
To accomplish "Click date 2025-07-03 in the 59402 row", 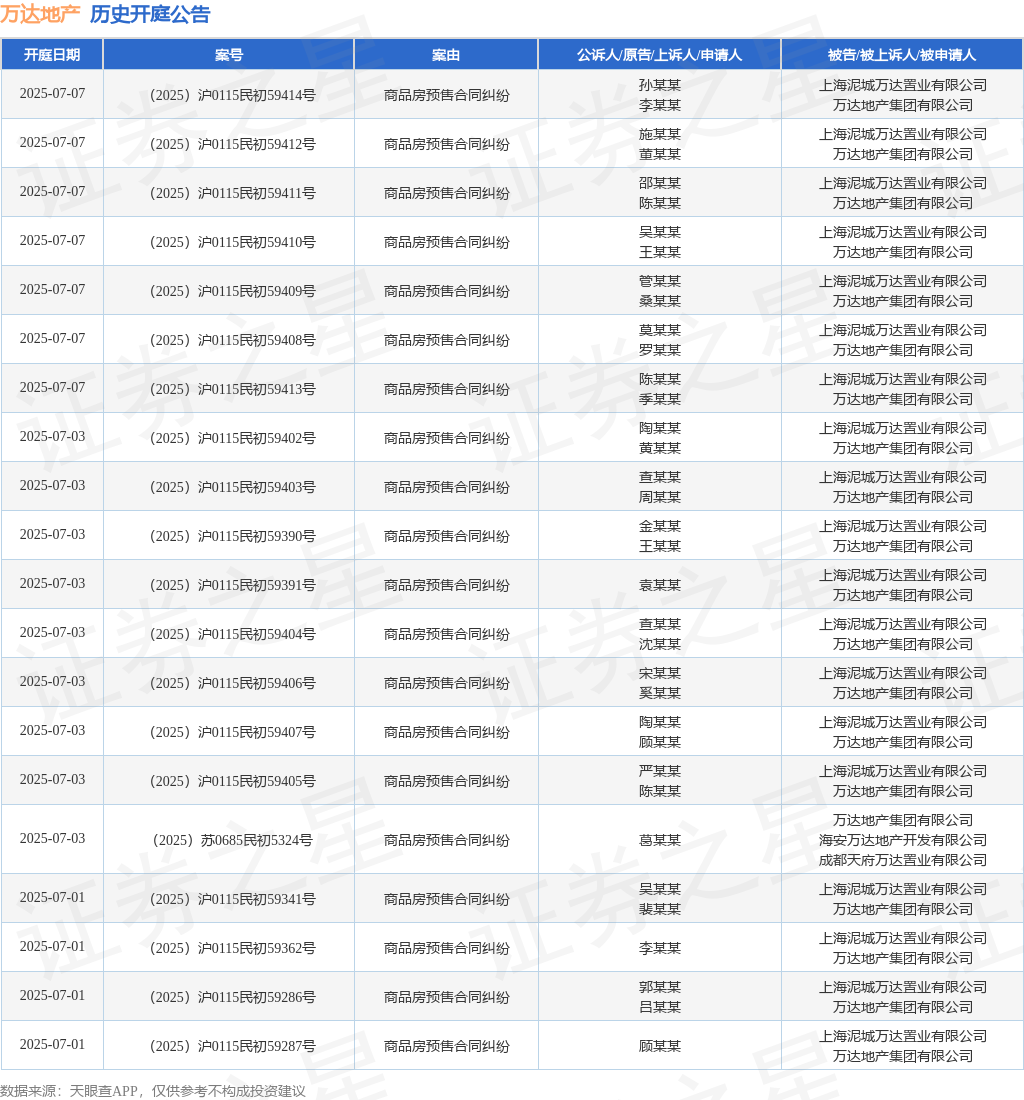I will click(53, 436).
